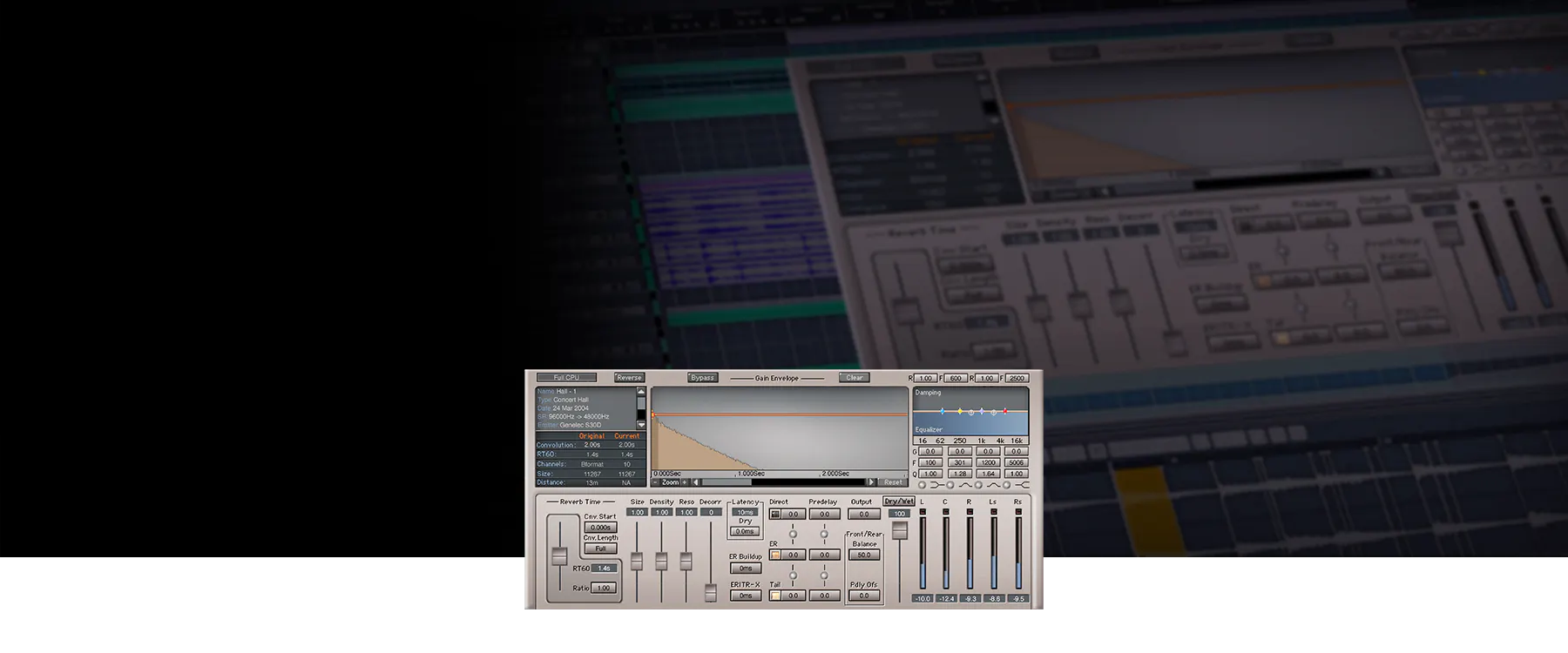The width and height of the screenshot is (1568, 653).
Task: Edit the Ratio 1.00 field
Action: [x=604, y=588]
